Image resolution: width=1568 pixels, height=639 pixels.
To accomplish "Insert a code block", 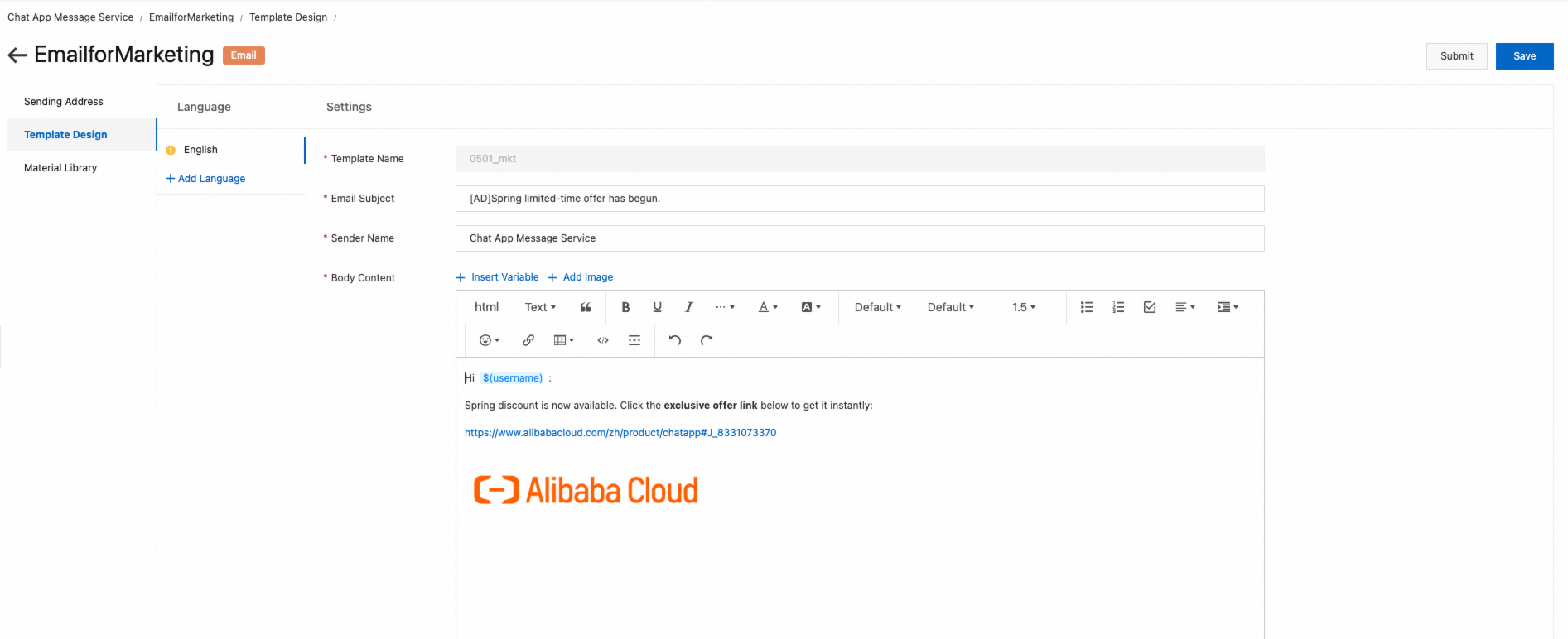I will (x=603, y=340).
